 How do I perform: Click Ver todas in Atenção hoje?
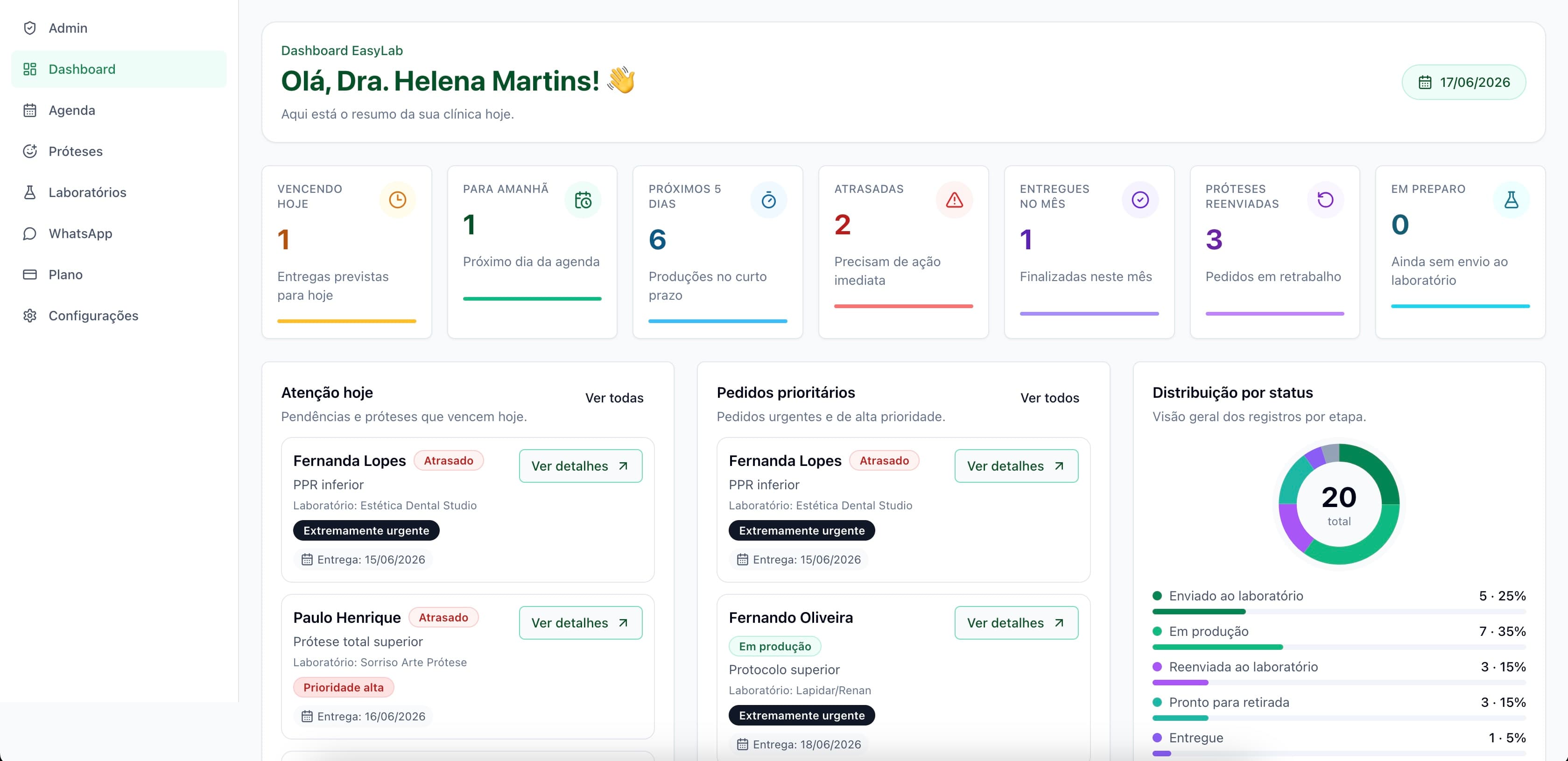pos(614,398)
